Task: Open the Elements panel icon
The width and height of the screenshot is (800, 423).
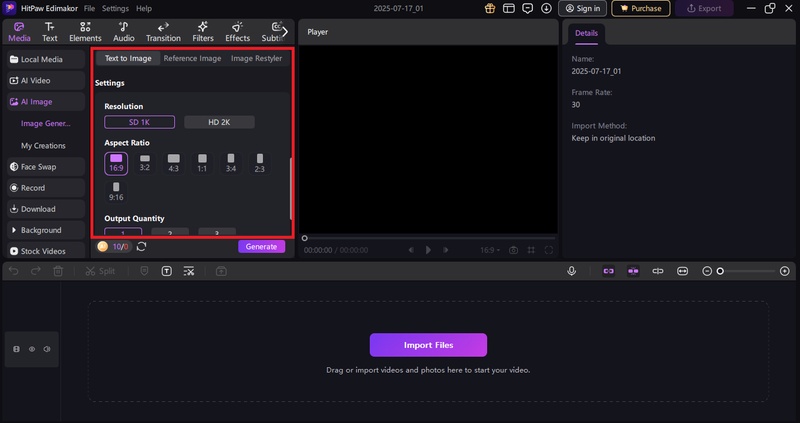Action: click(85, 32)
